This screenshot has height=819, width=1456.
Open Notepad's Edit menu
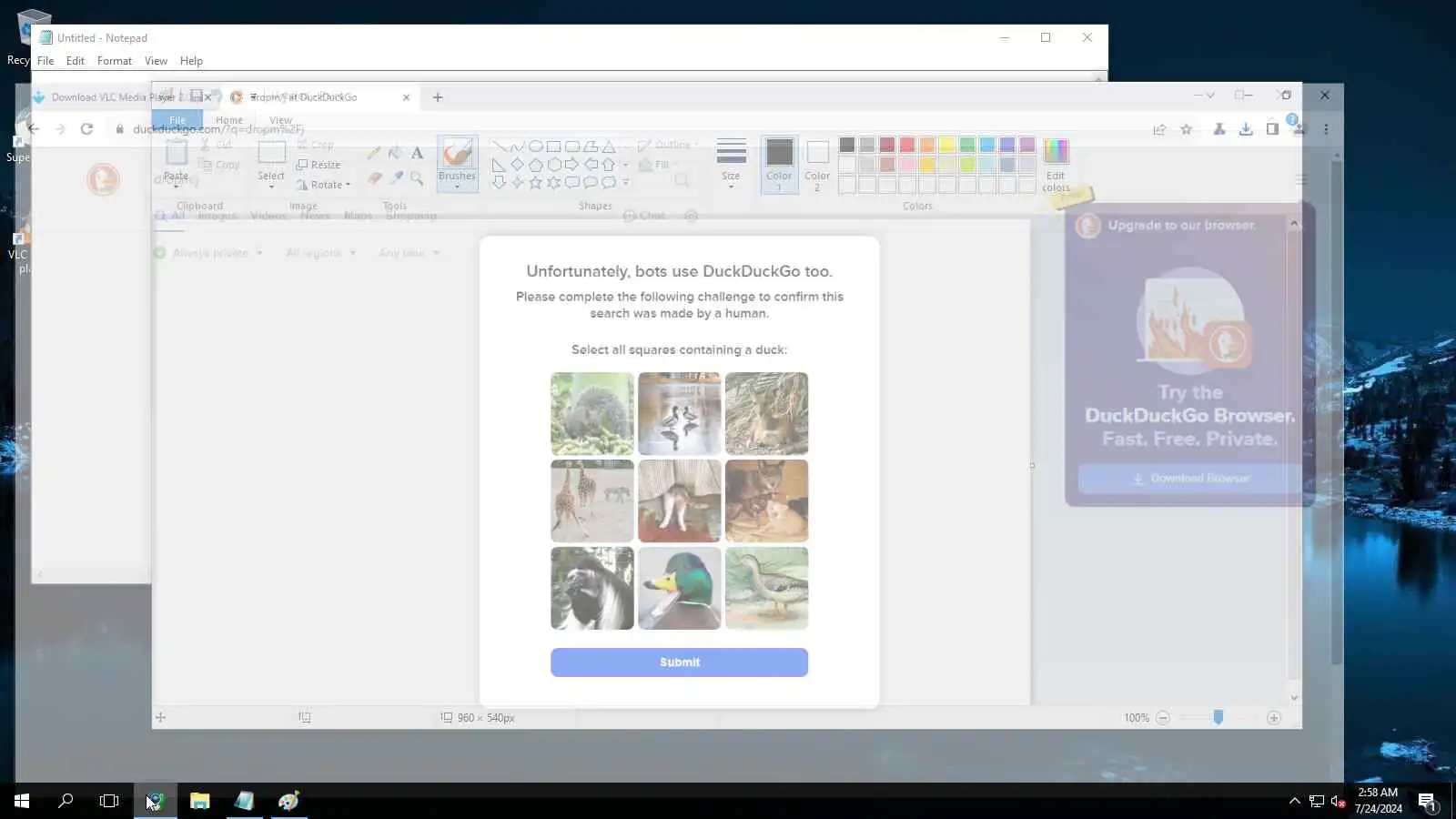pyautogui.click(x=76, y=61)
